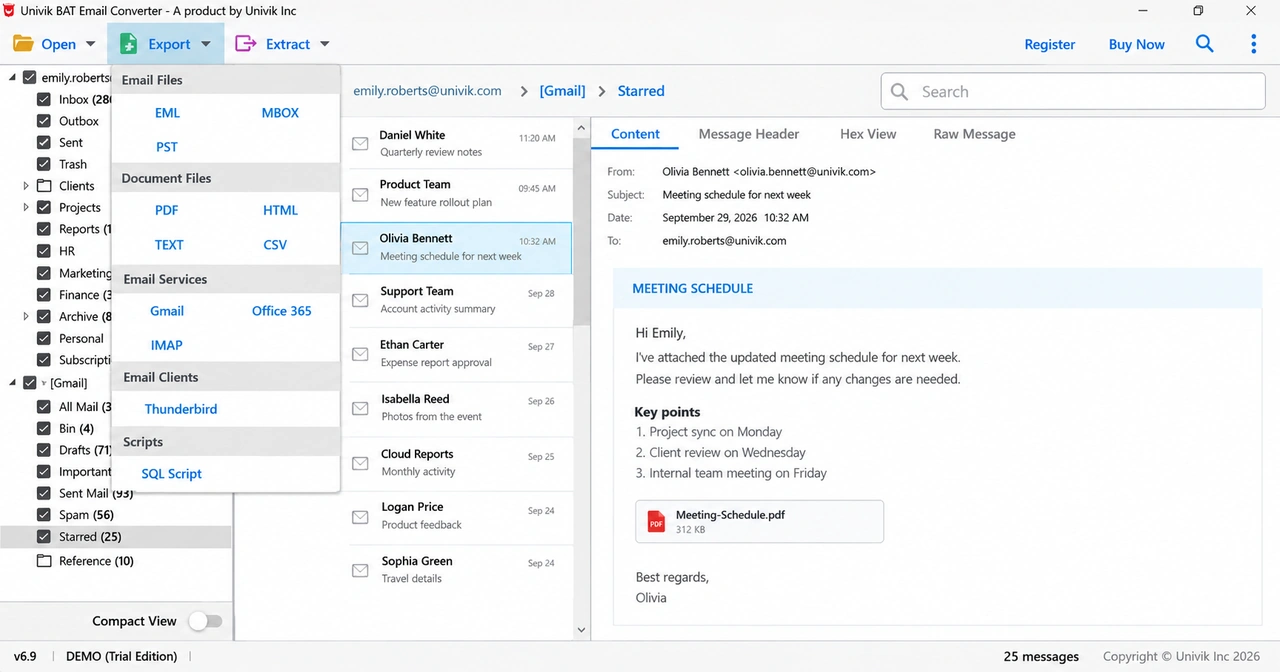Choose Gmail from Email Services

click(167, 311)
